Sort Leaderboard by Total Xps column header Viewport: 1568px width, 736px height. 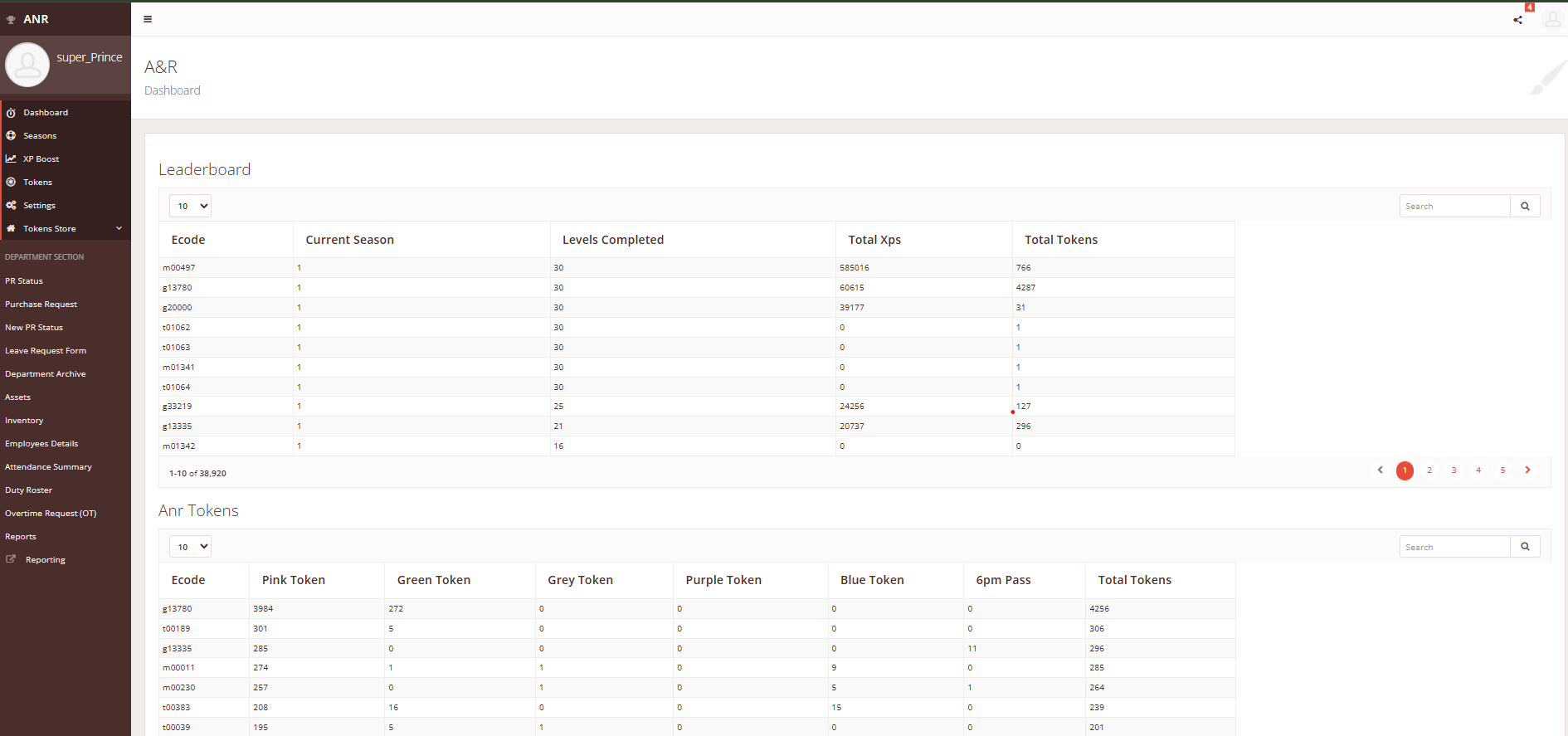874,240
